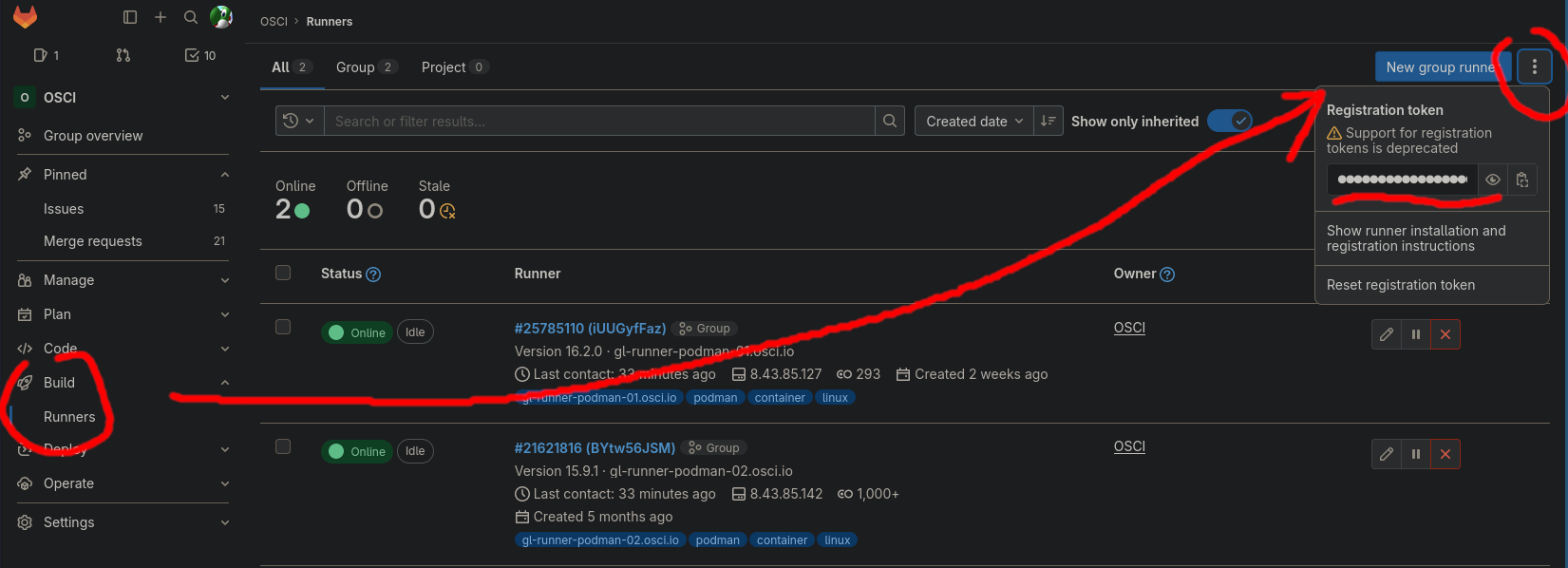The image size is (1568, 568).
Task: Delete runner #25785110 with red X
Action: point(1445,334)
